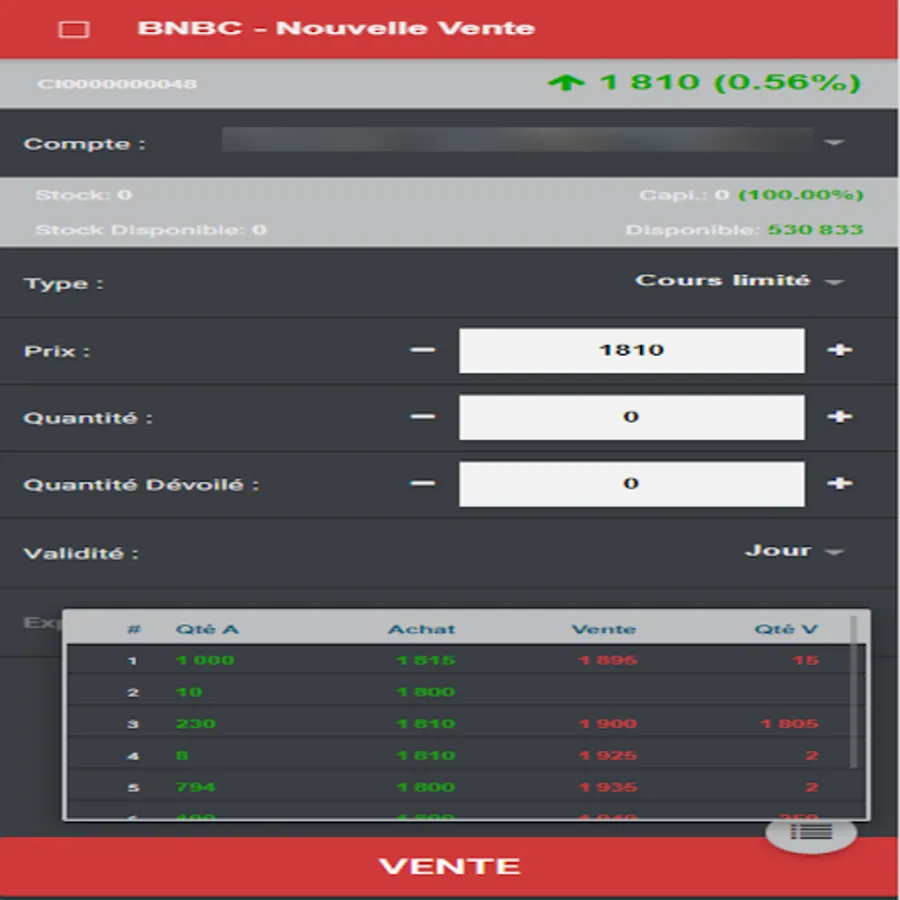Click buy quantity 794 in row 5
Screen dimensions: 900x900
[x=196, y=787]
